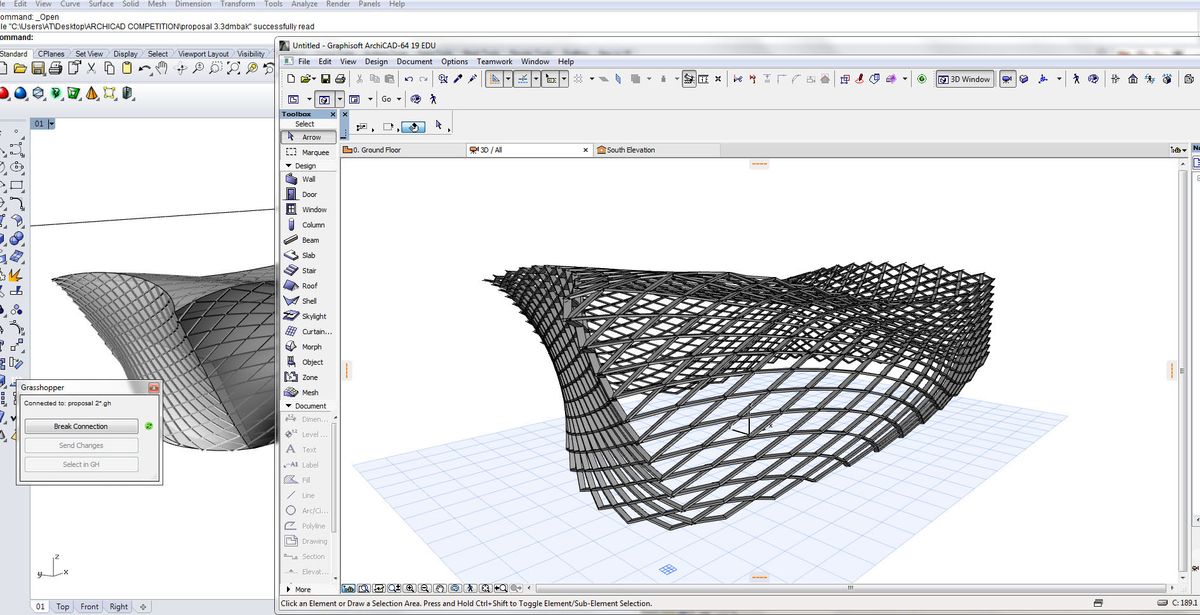Screen dimensions: 1200x615
Task: Choose the Morph tool
Action: pos(311,347)
